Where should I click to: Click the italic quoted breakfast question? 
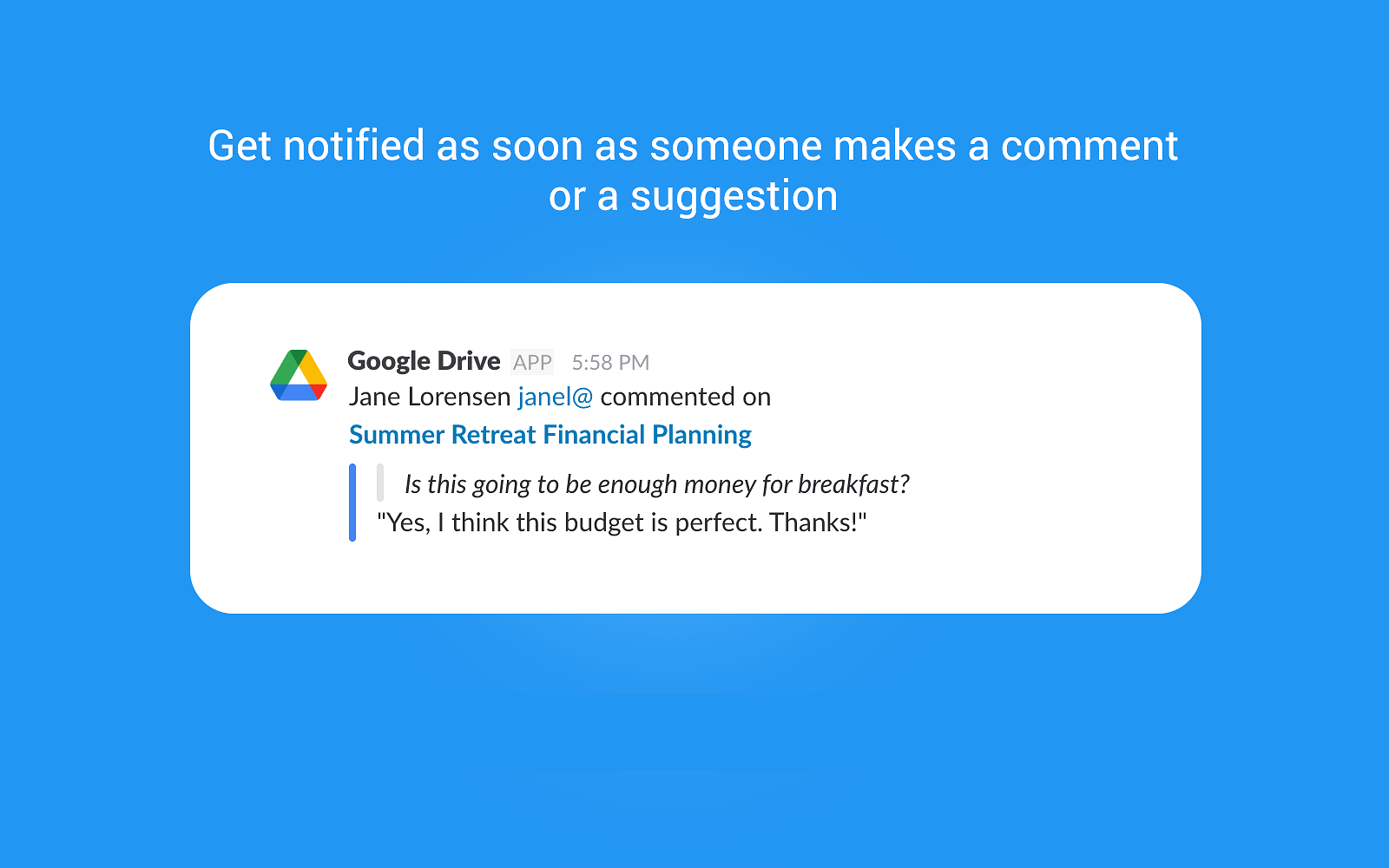pos(656,484)
